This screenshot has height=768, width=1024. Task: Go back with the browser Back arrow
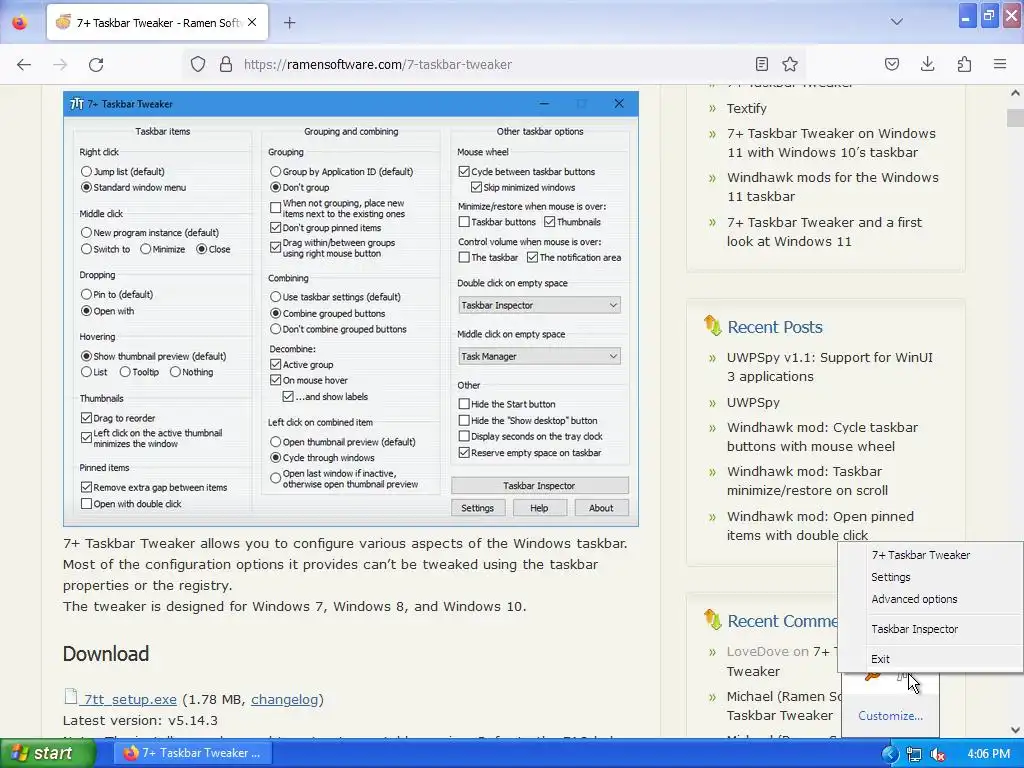click(x=24, y=64)
